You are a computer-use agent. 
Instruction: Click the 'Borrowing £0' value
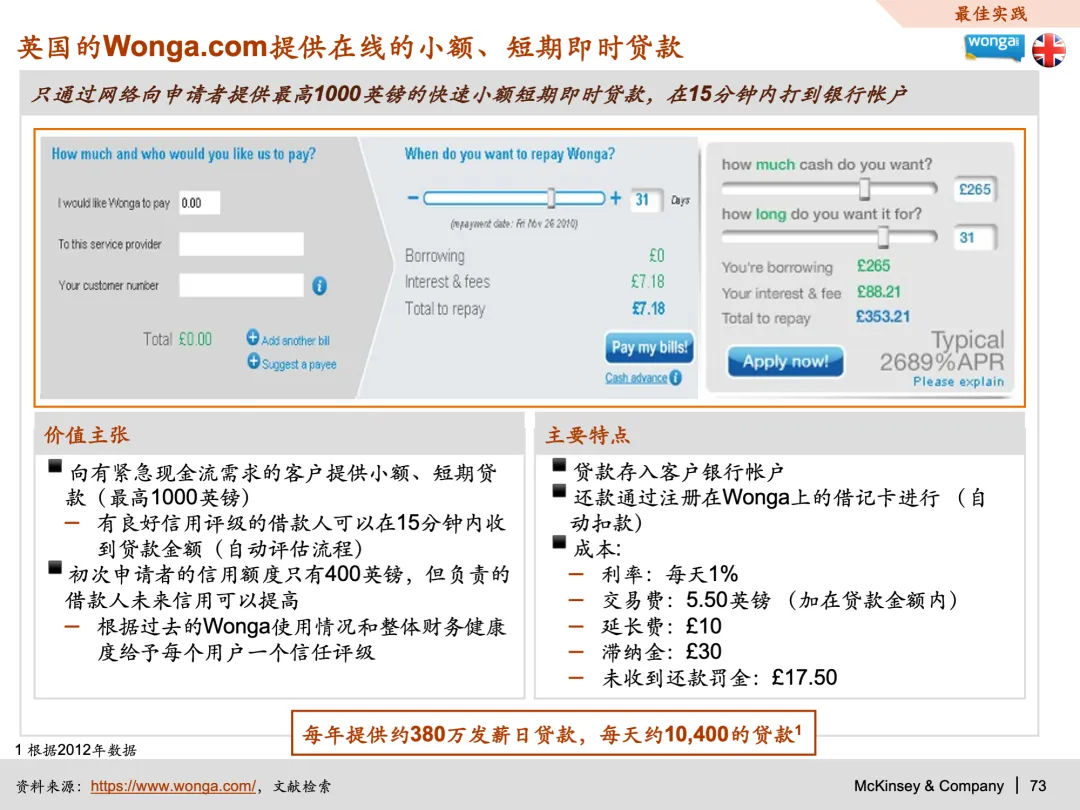click(656, 256)
